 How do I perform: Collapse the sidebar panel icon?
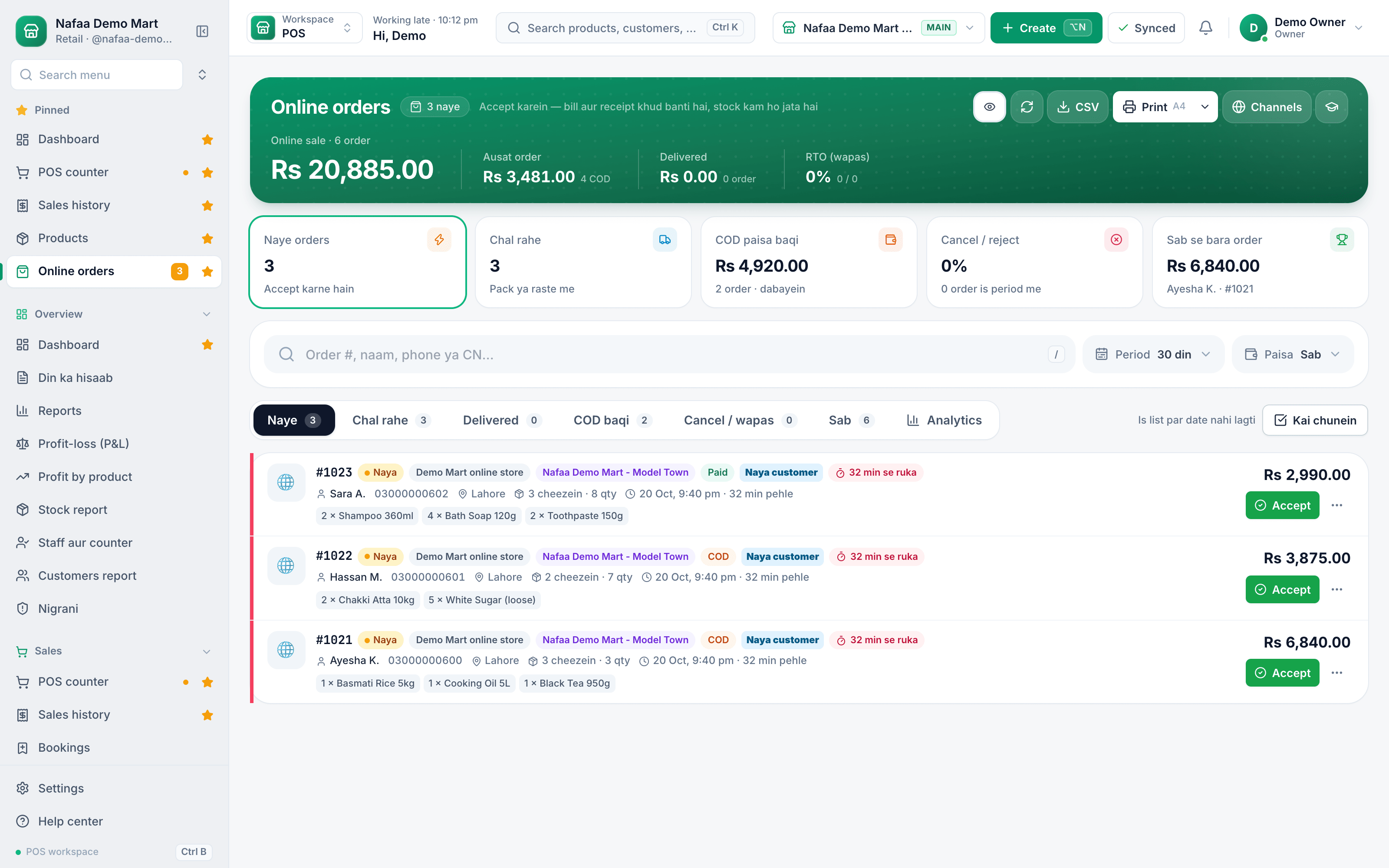(202, 31)
